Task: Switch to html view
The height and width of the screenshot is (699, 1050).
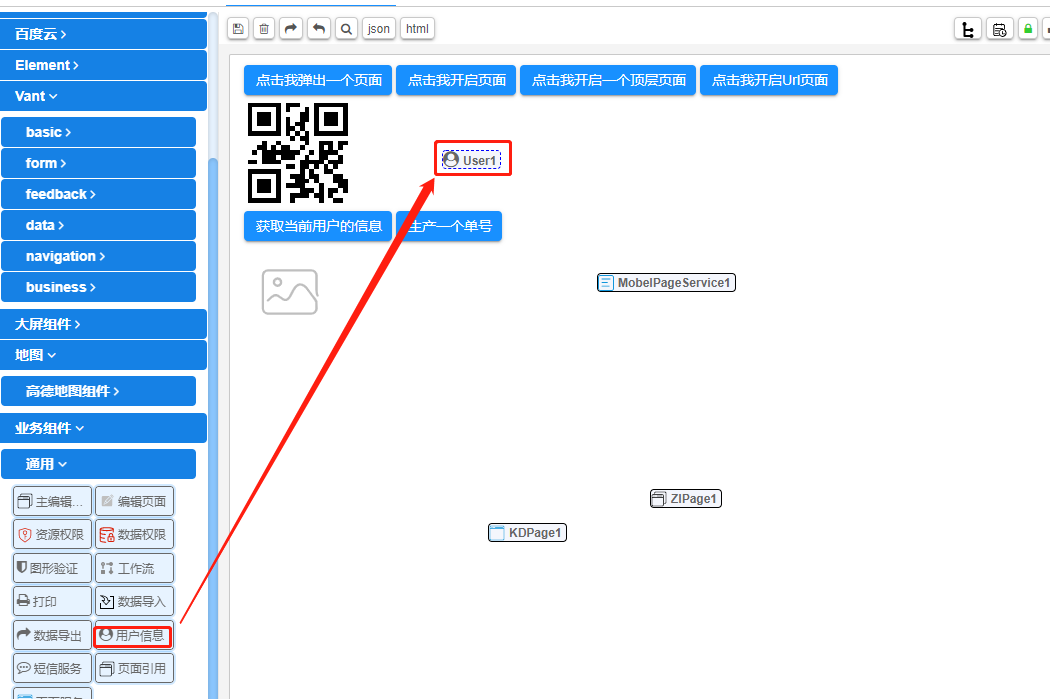Action: (417, 29)
